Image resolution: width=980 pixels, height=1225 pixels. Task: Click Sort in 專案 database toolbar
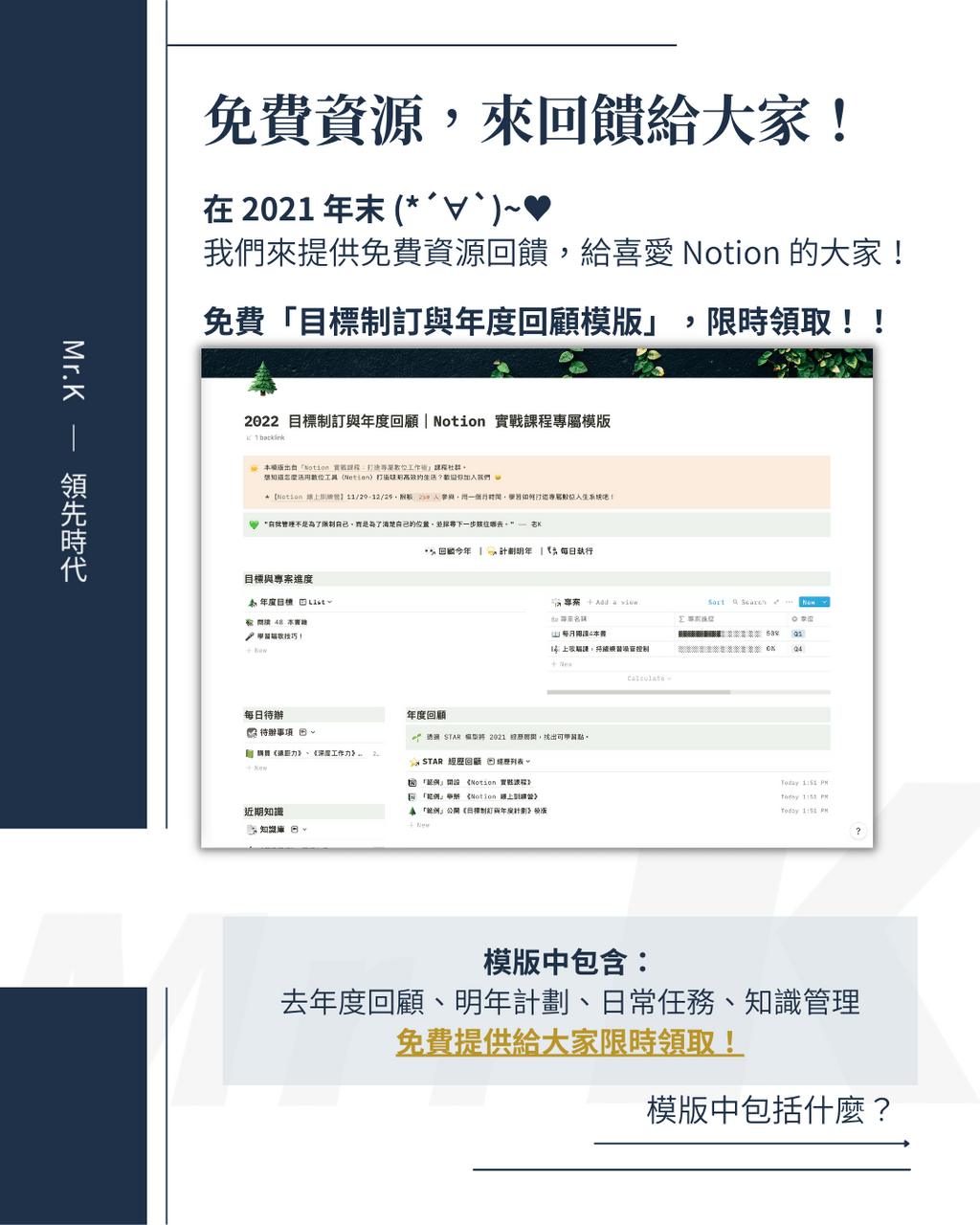click(716, 602)
